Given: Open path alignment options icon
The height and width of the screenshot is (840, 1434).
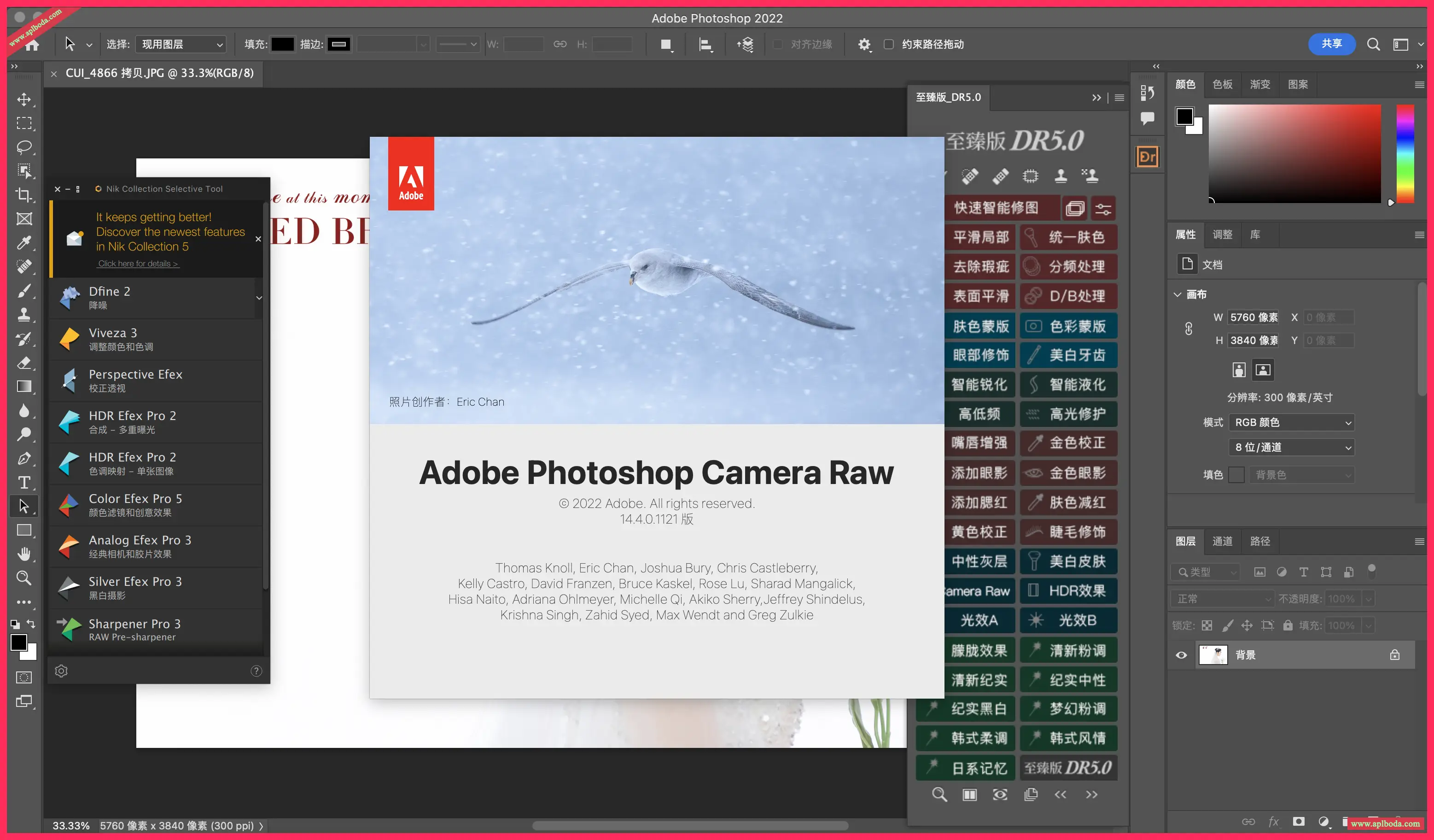Looking at the screenshot, I should coord(705,44).
